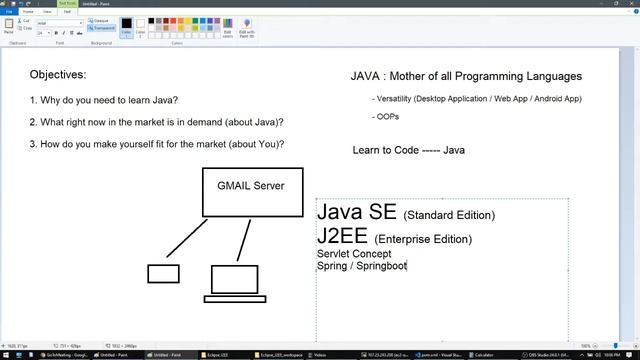The height and width of the screenshot is (360, 640).
Task: Click the Save icon in quick access toolbar
Action: tap(13, 4)
